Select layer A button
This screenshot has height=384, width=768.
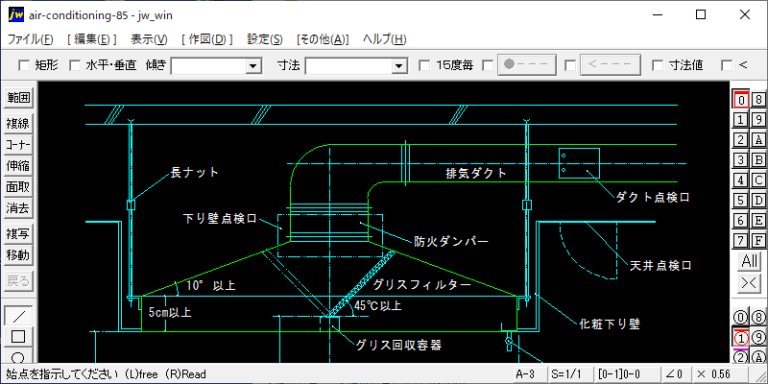758,140
